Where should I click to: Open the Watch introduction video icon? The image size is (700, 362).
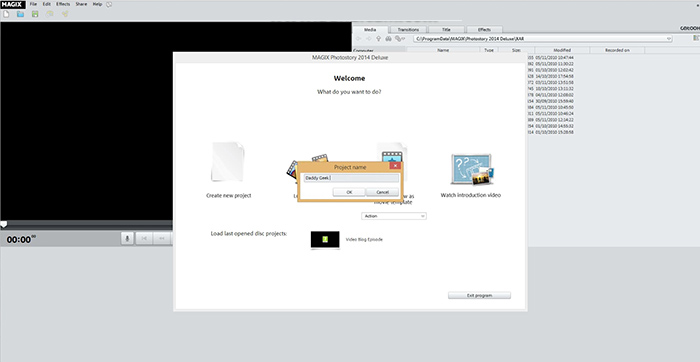[472, 170]
